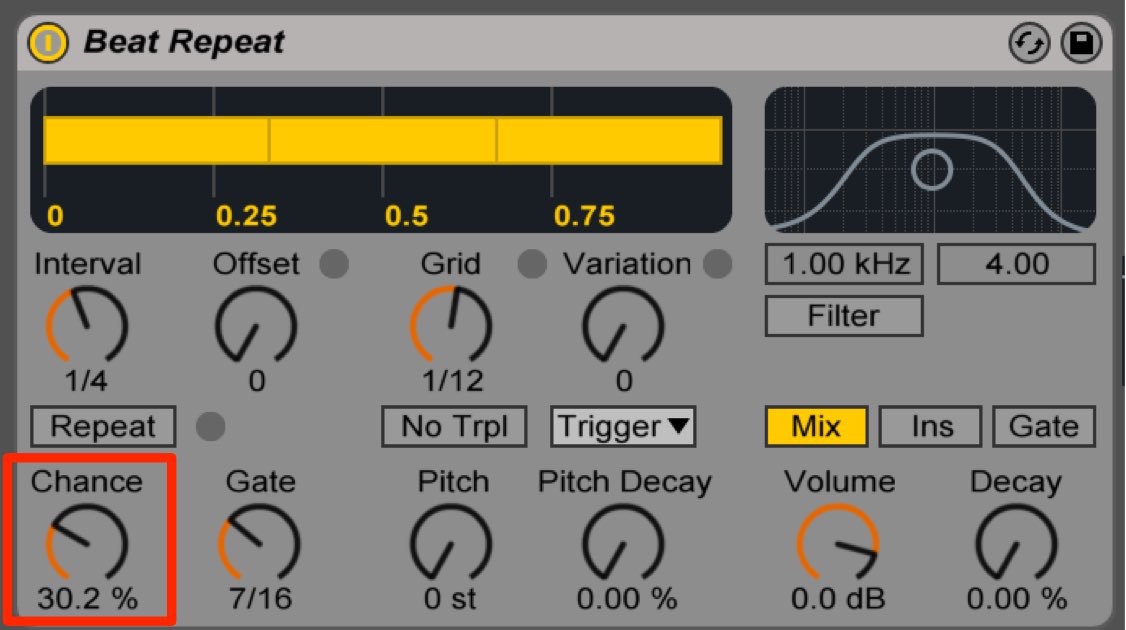Image resolution: width=1126 pixels, height=630 pixels.
Task: Adjust the Pitch Decay knob
Action: pyautogui.click(x=623, y=542)
